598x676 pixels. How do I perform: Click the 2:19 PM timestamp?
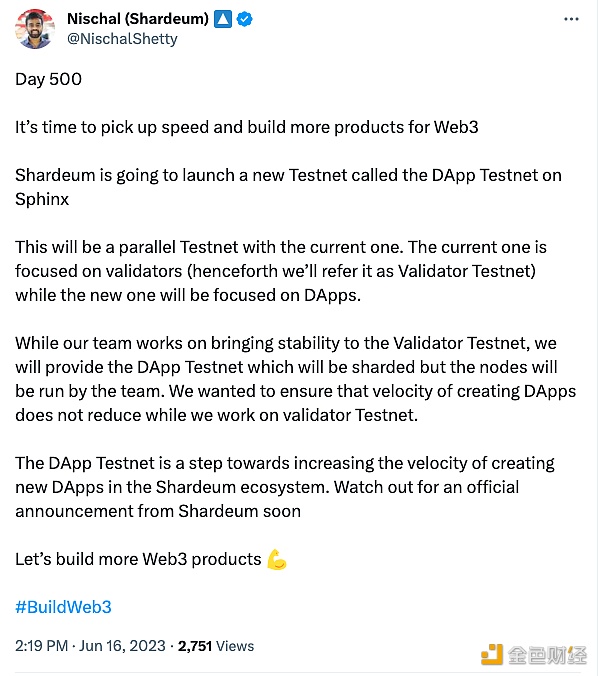(x=41, y=646)
